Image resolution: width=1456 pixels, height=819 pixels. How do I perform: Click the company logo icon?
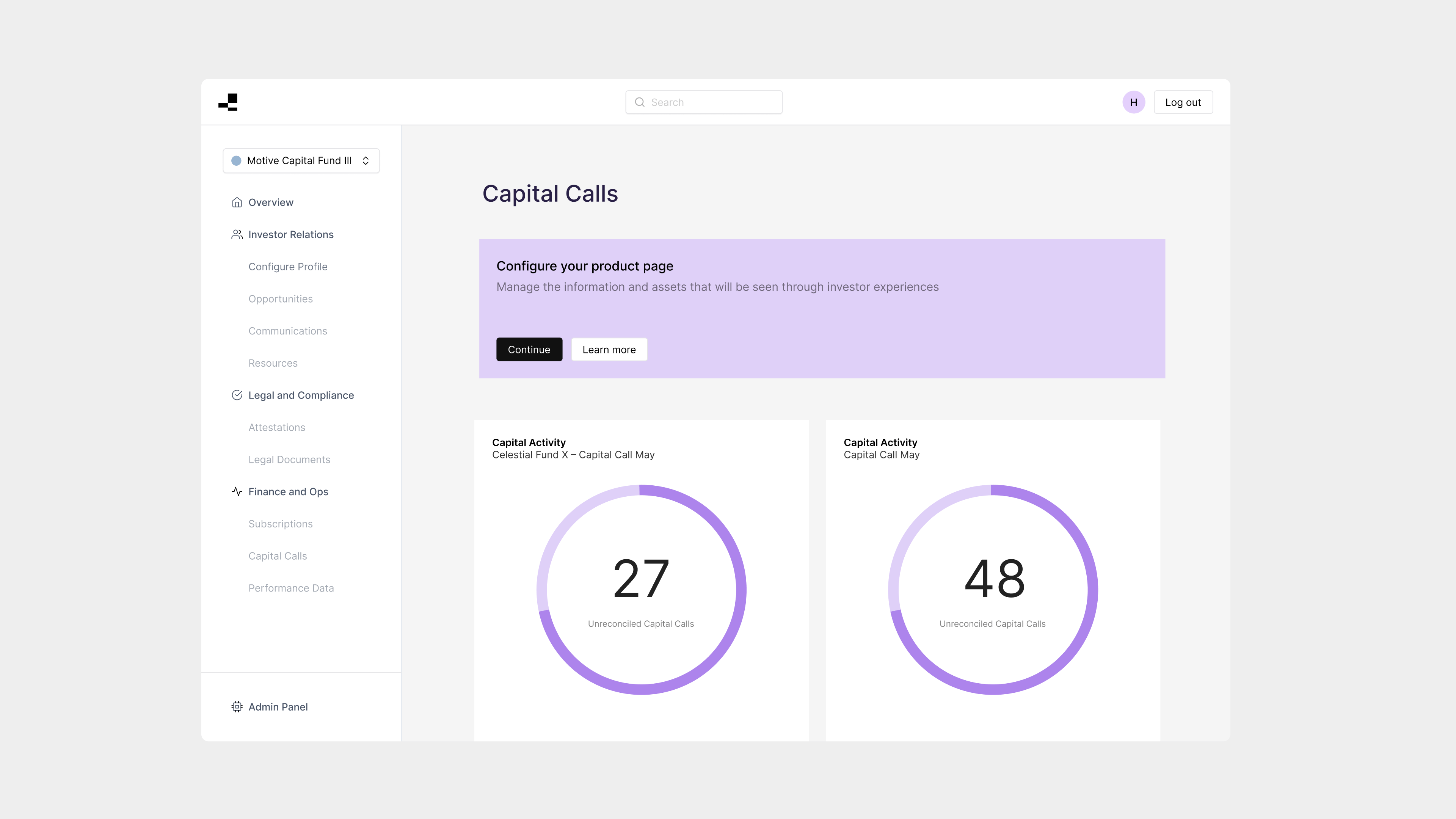click(x=228, y=102)
